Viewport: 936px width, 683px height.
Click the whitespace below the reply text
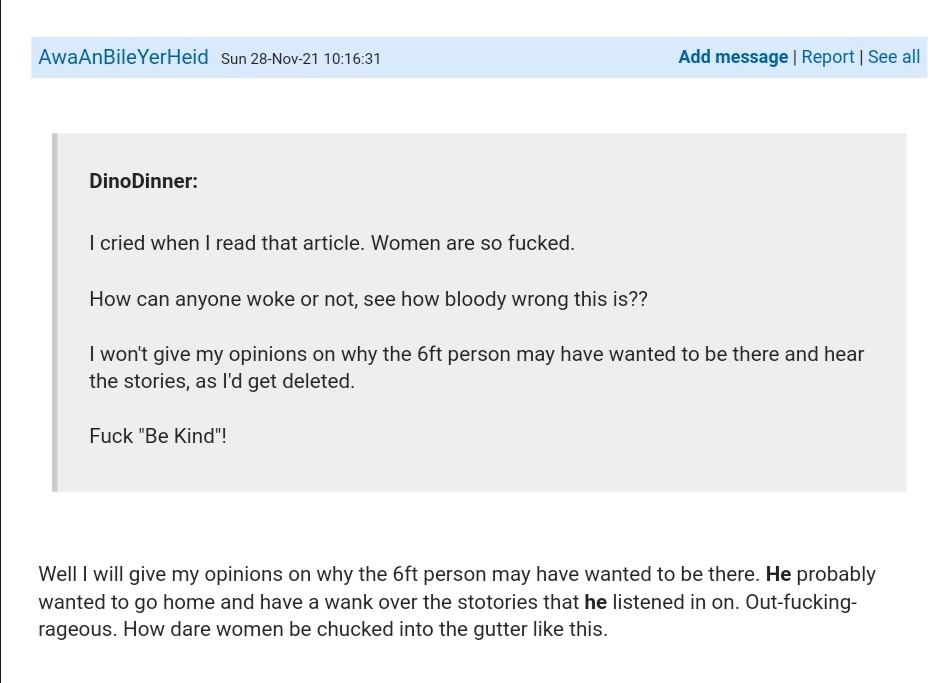tap(468, 660)
